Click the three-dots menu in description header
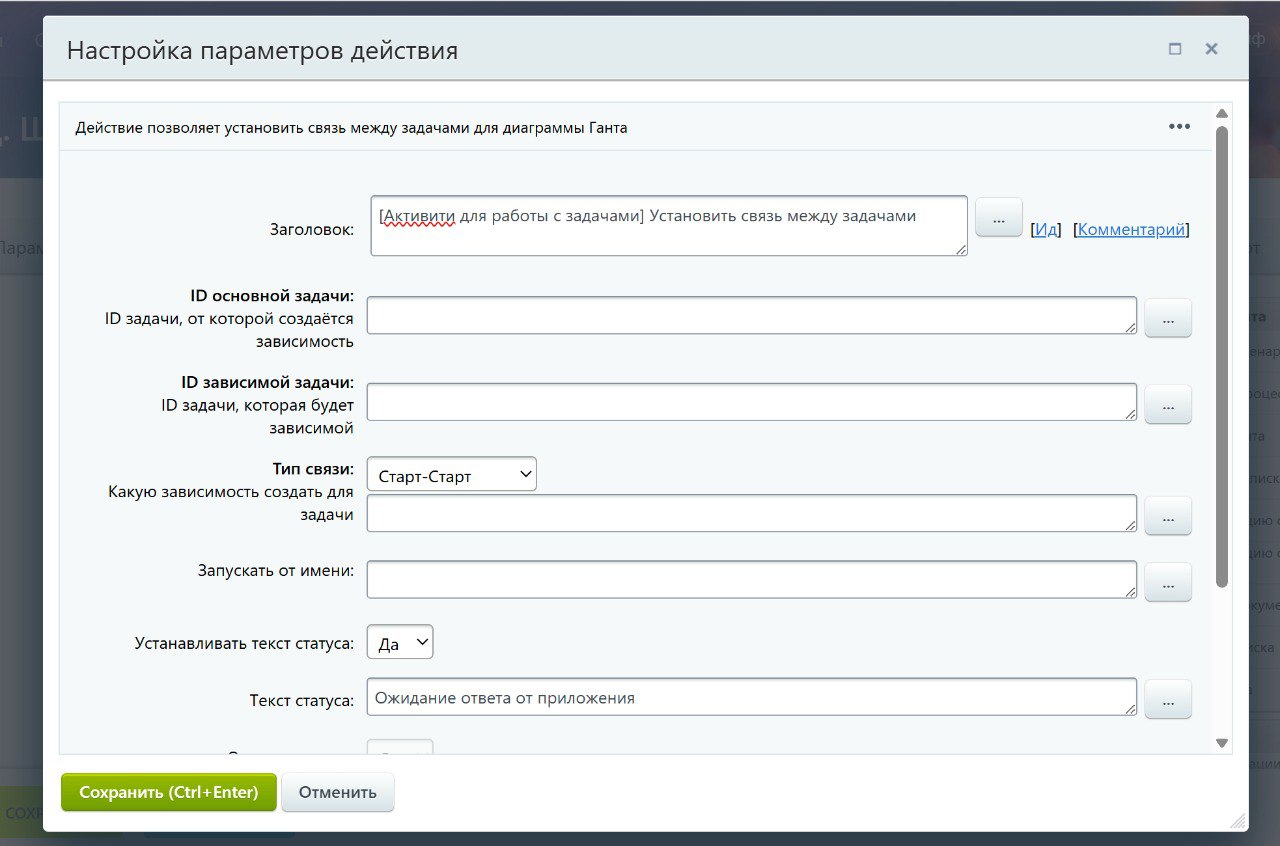Viewport: 1280px width, 846px height. coord(1179,127)
